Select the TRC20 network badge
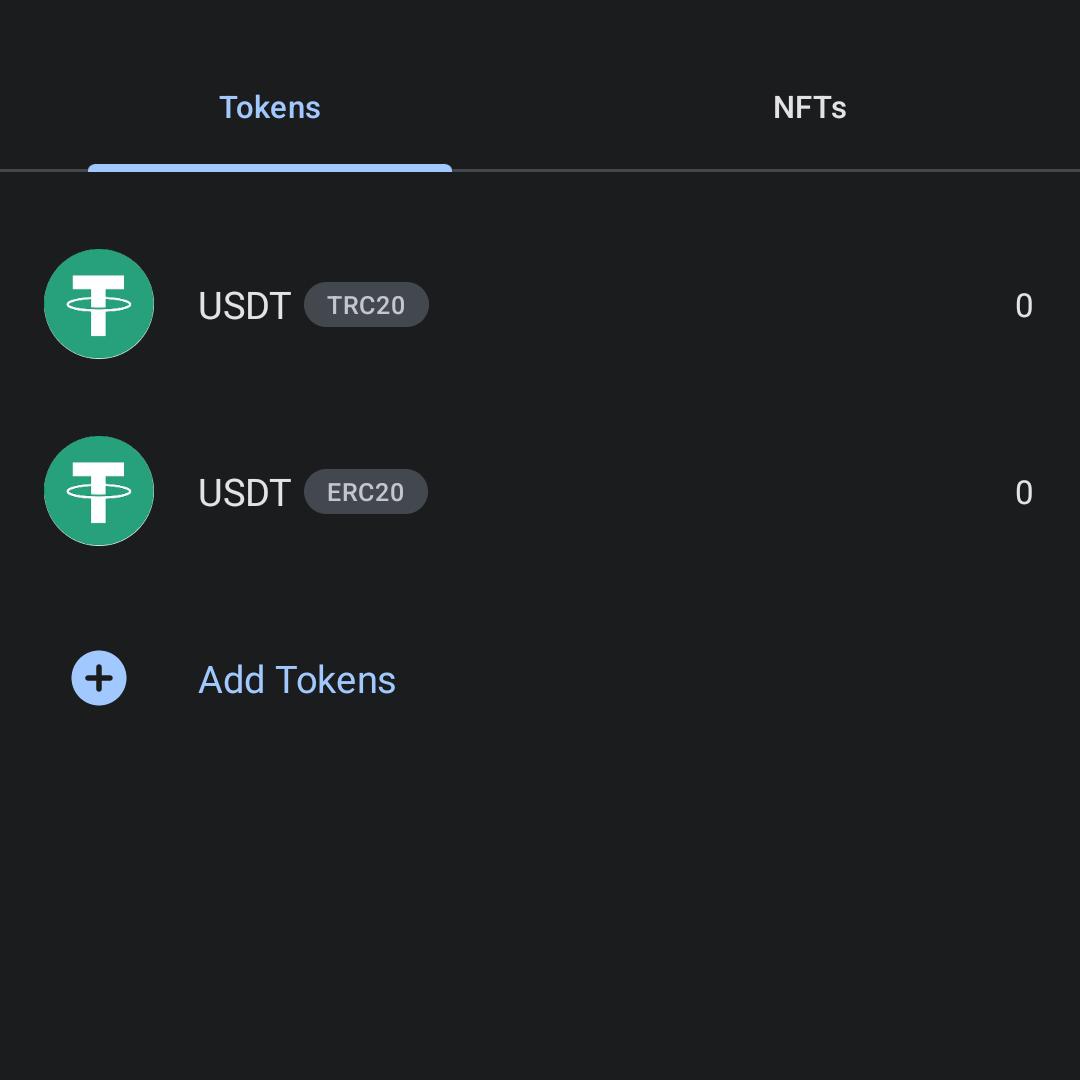 click(x=366, y=305)
